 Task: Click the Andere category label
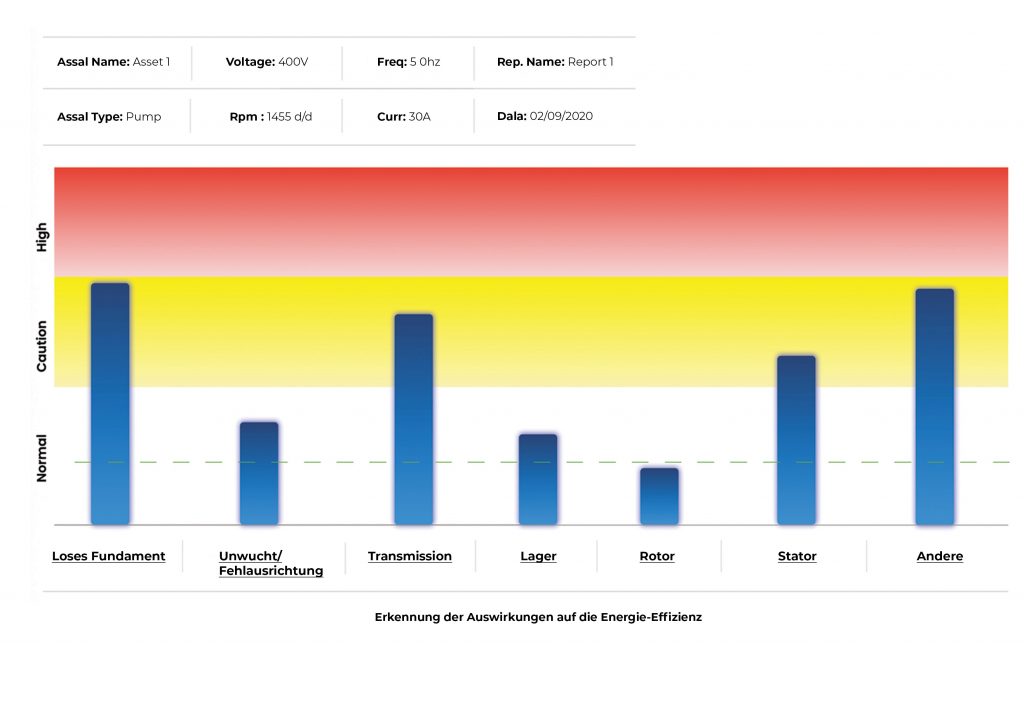coord(939,556)
